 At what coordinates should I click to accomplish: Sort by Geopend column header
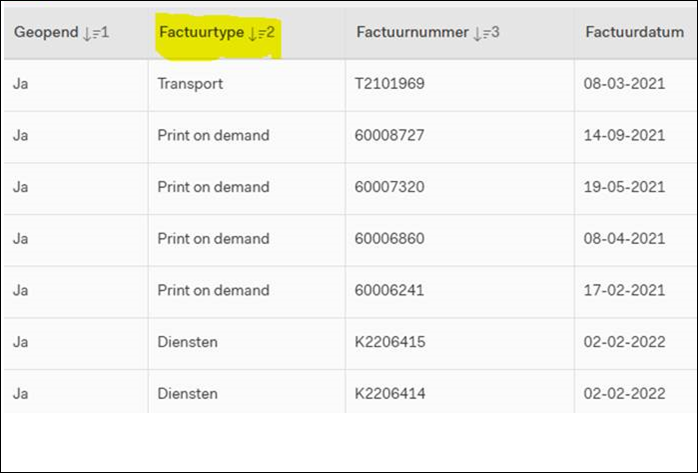47,33
